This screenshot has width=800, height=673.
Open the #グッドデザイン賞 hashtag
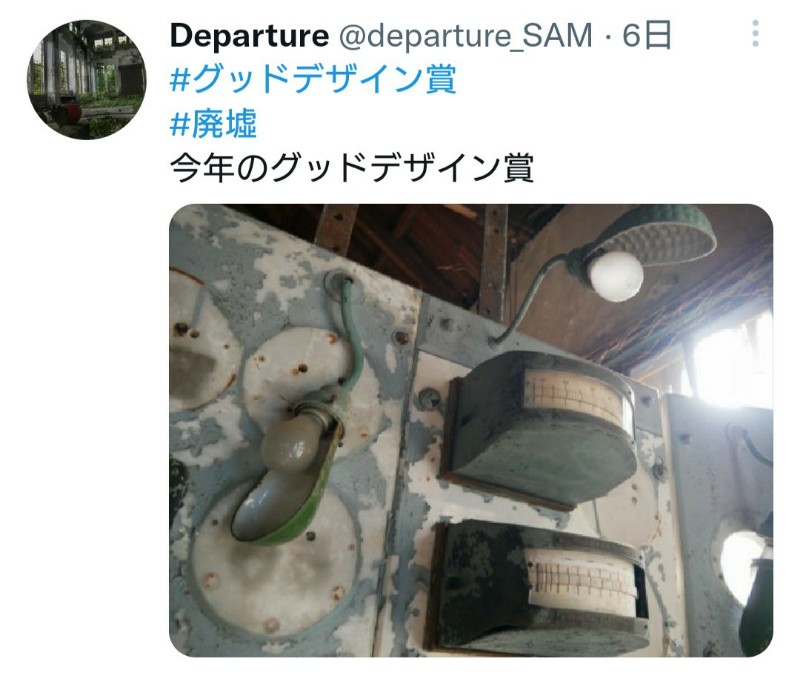[x=313, y=79]
